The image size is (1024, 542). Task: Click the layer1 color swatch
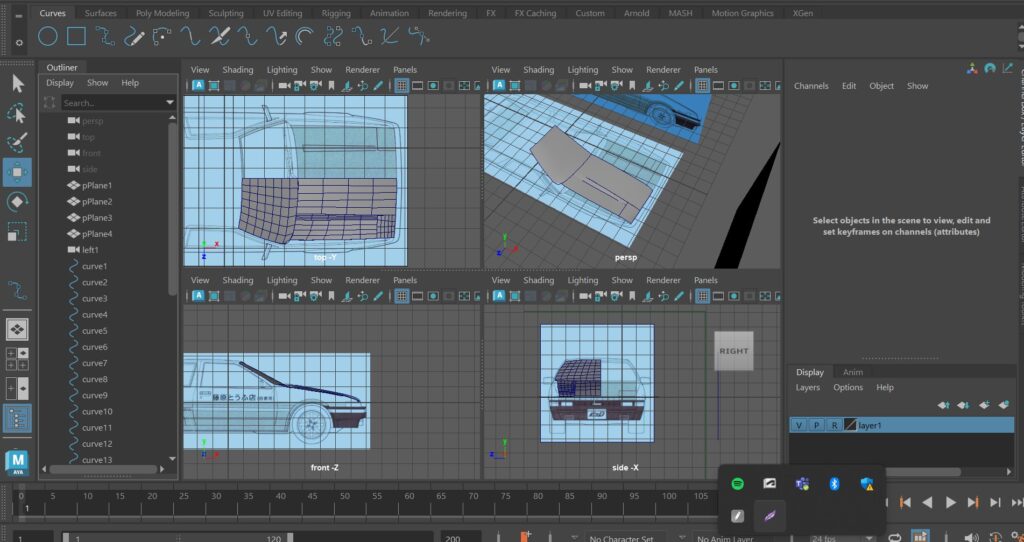coord(850,425)
